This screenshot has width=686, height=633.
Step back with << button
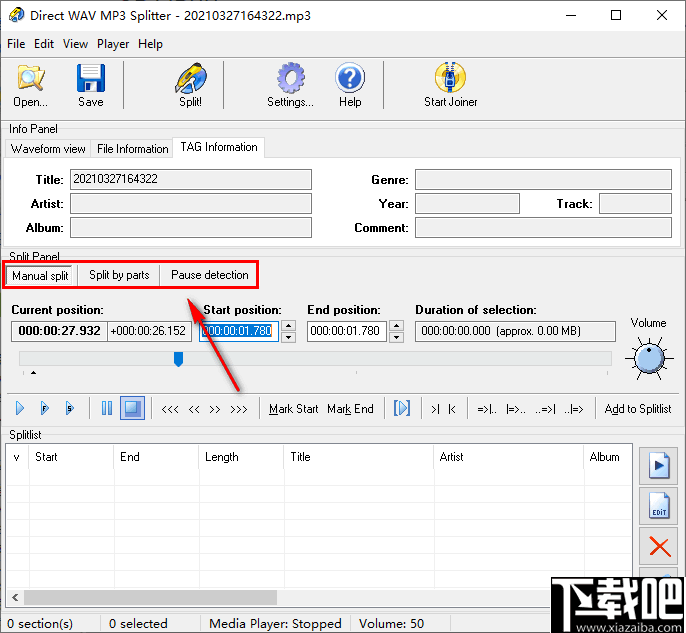[x=194, y=409]
